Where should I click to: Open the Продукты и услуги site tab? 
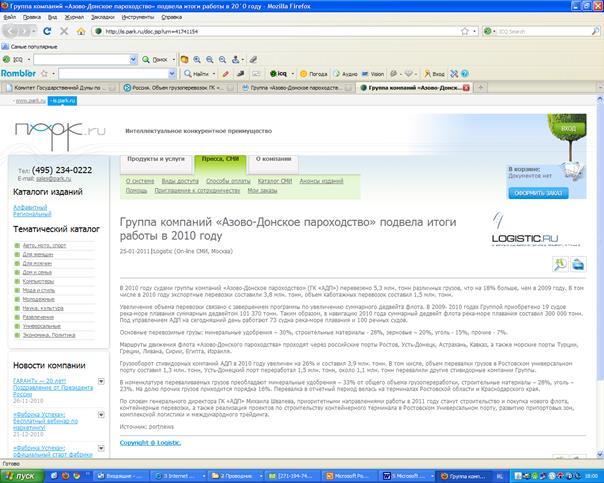[156, 163]
